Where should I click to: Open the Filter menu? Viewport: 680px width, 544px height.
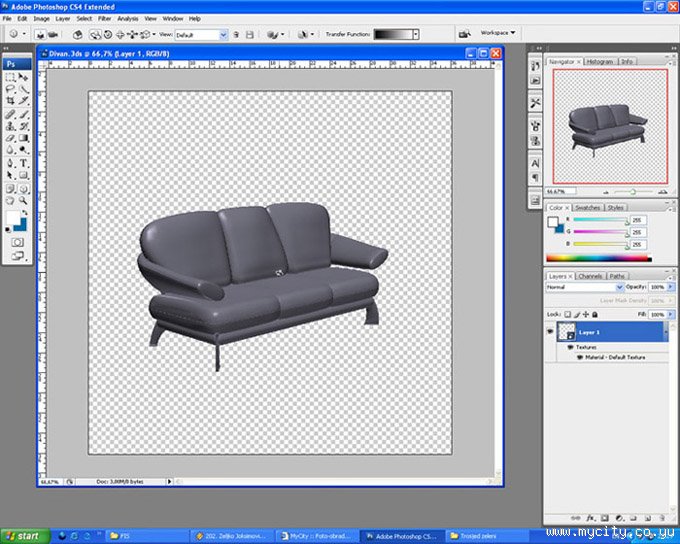point(104,18)
